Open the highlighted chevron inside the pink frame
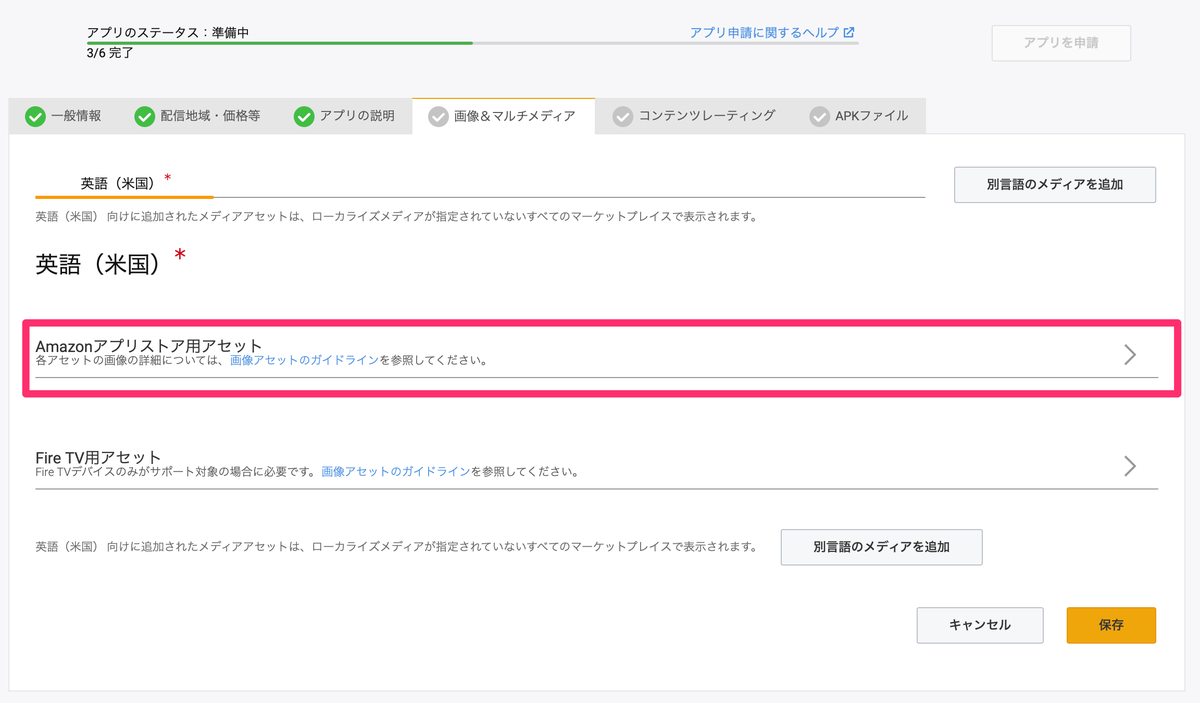 (x=1129, y=355)
